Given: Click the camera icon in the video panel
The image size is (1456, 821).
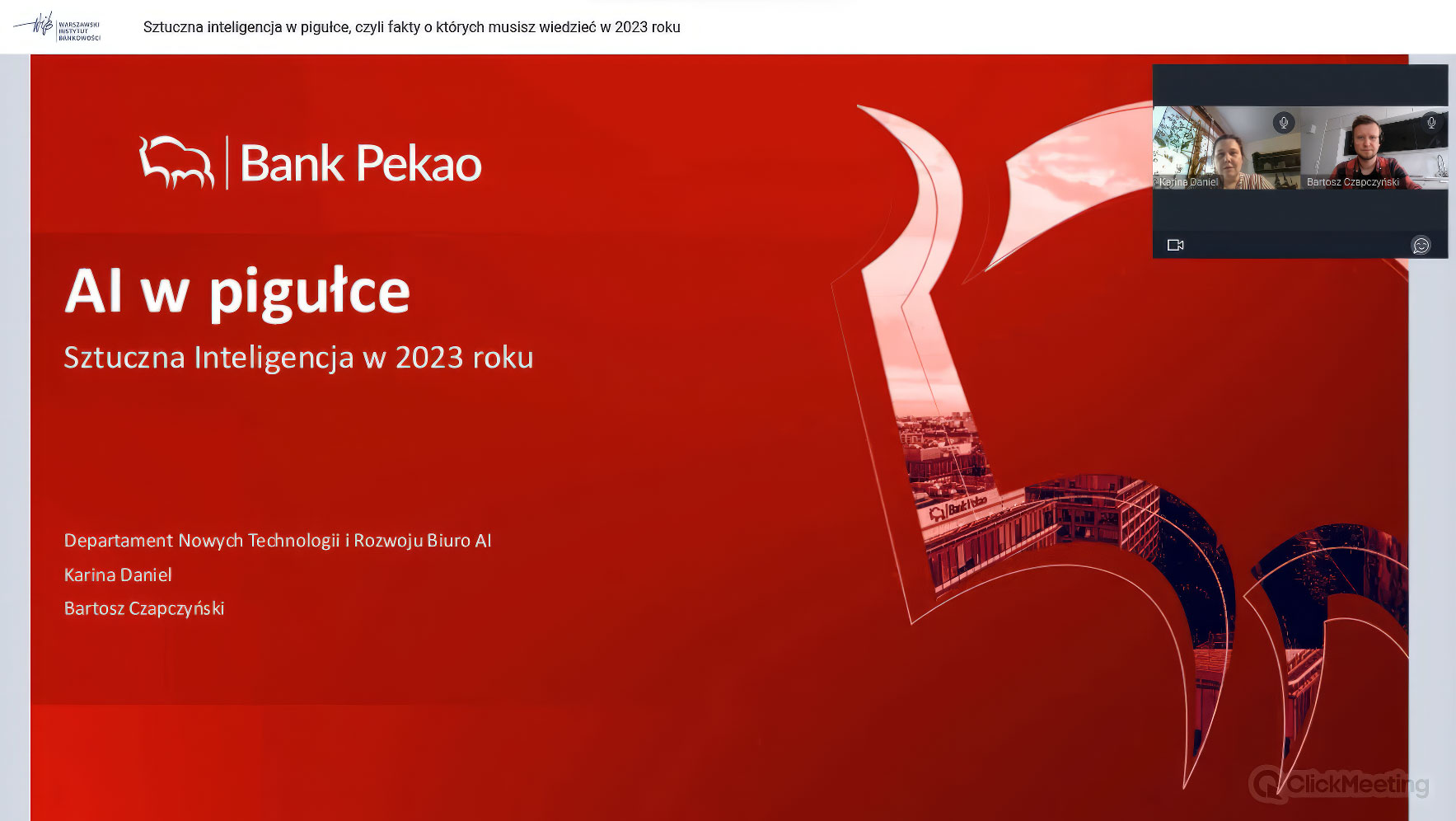Looking at the screenshot, I should (x=1176, y=245).
